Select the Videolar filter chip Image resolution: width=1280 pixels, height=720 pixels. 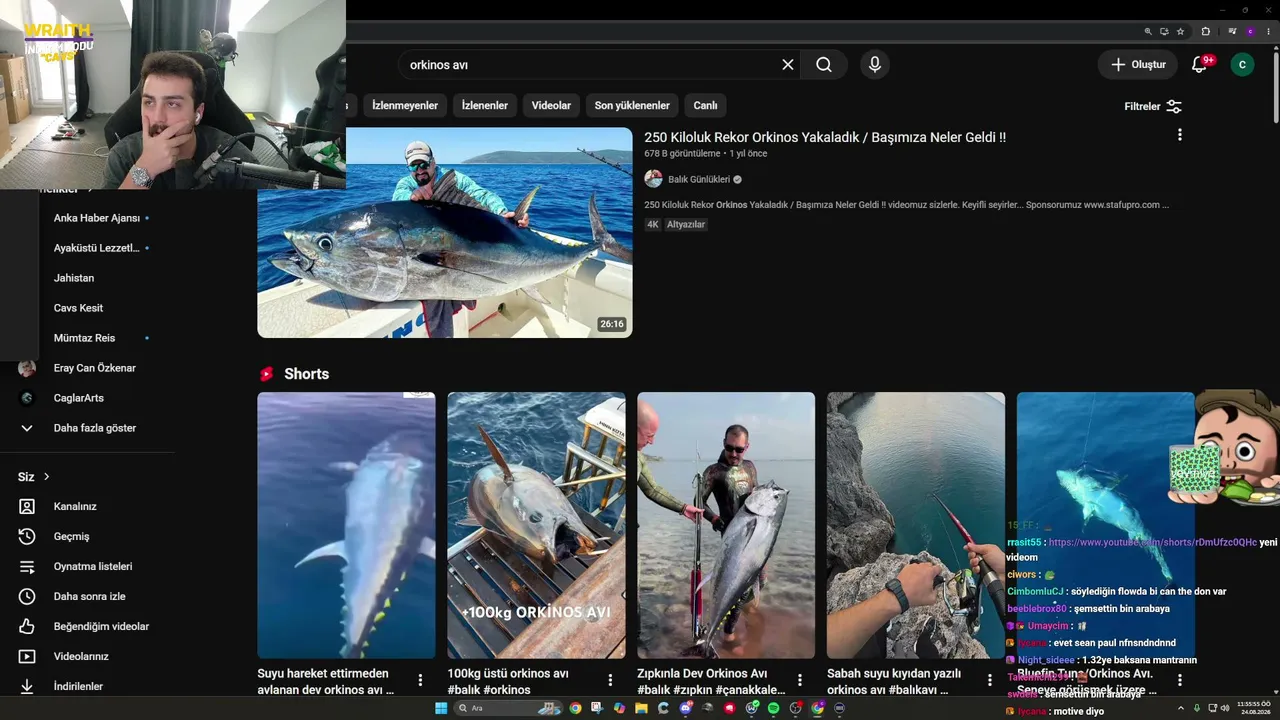click(x=551, y=106)
